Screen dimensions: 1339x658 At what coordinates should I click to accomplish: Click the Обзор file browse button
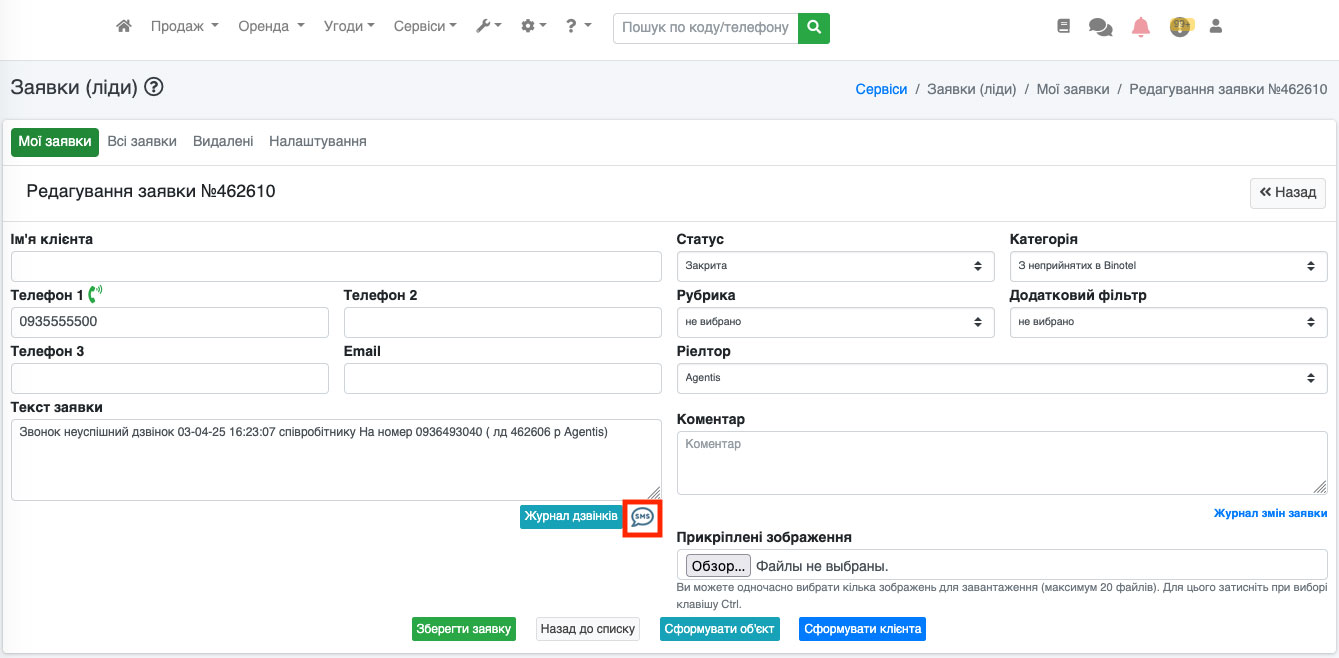717,566
